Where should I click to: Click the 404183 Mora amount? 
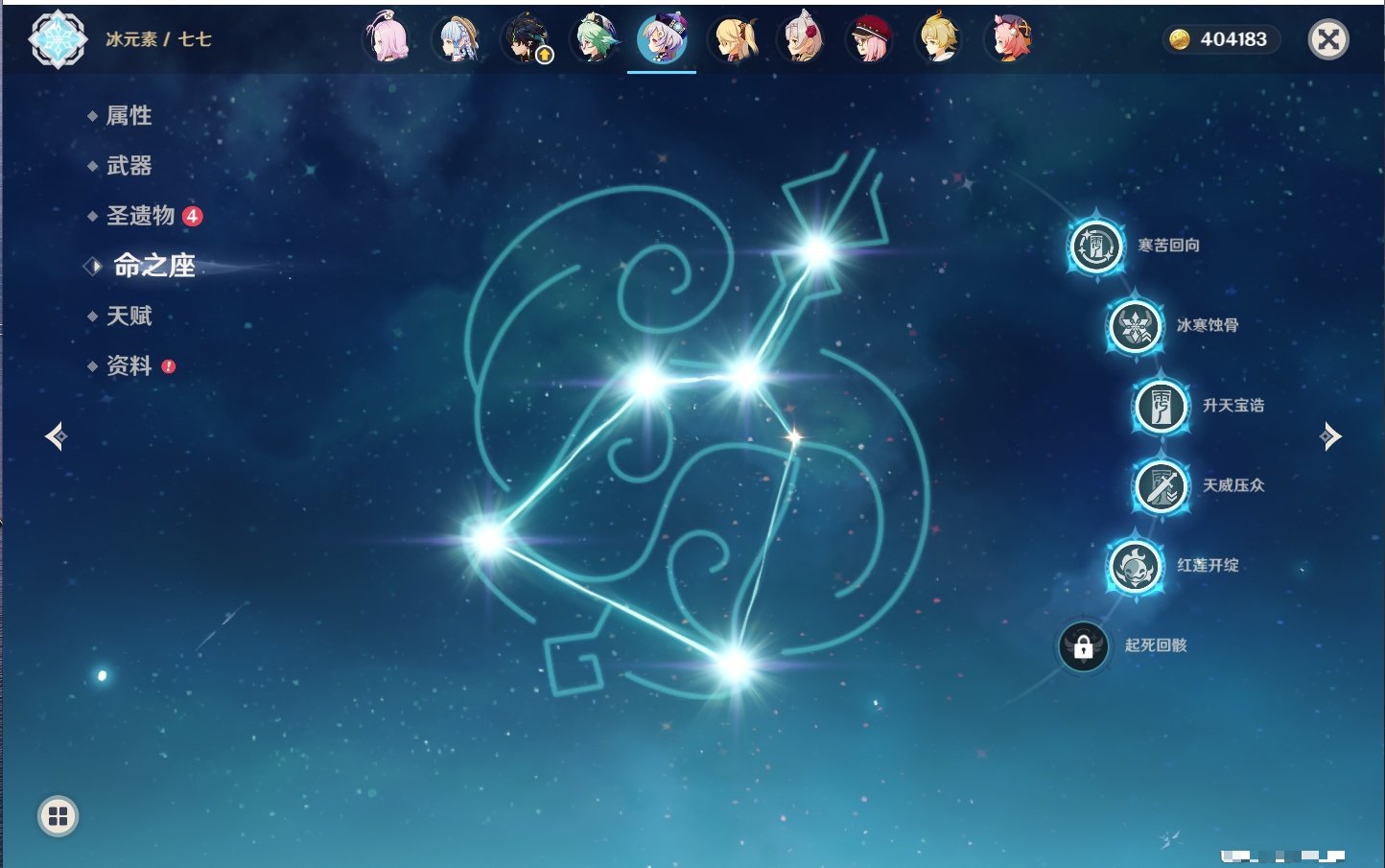tap(1233, 39)
